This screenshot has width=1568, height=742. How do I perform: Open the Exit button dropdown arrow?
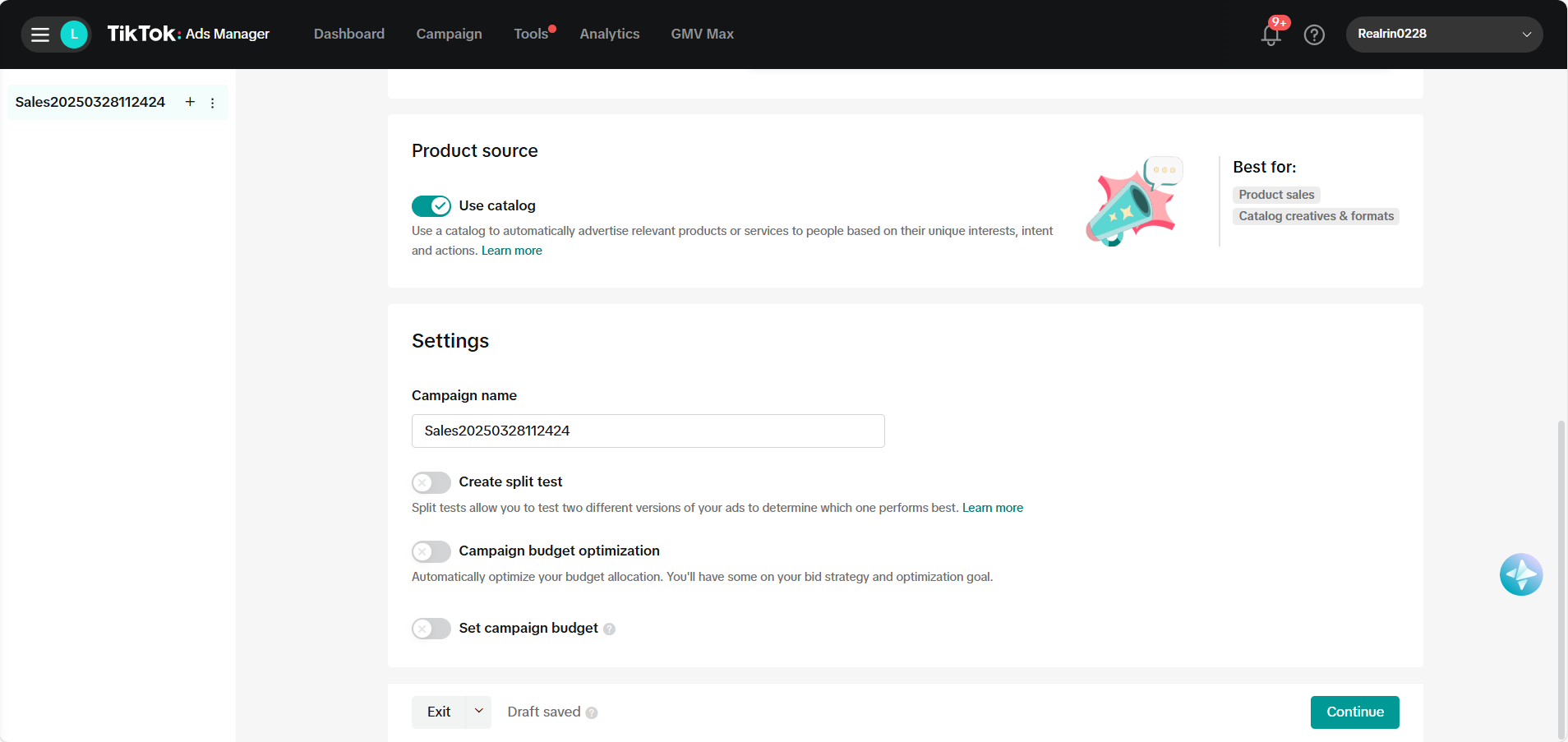click(478, 712)
